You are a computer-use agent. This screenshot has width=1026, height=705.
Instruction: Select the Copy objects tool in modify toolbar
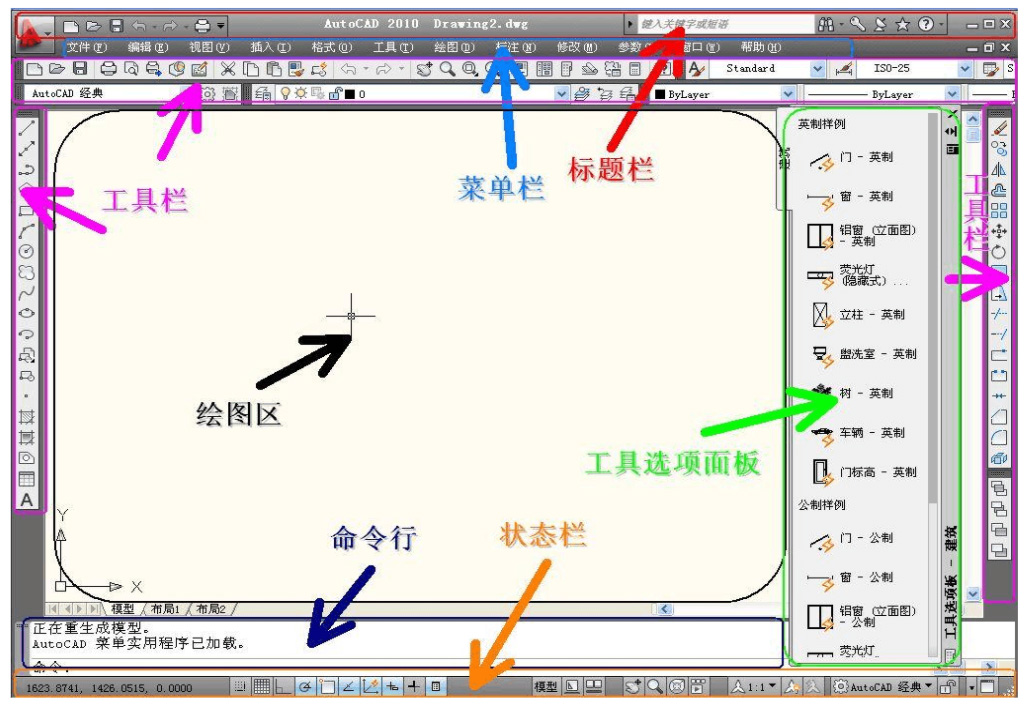click(999, 149)
